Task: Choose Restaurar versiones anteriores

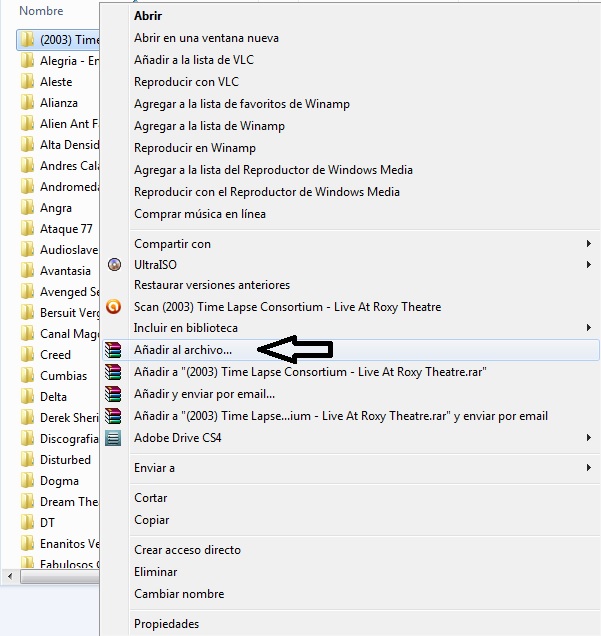Action: [212, 285]
